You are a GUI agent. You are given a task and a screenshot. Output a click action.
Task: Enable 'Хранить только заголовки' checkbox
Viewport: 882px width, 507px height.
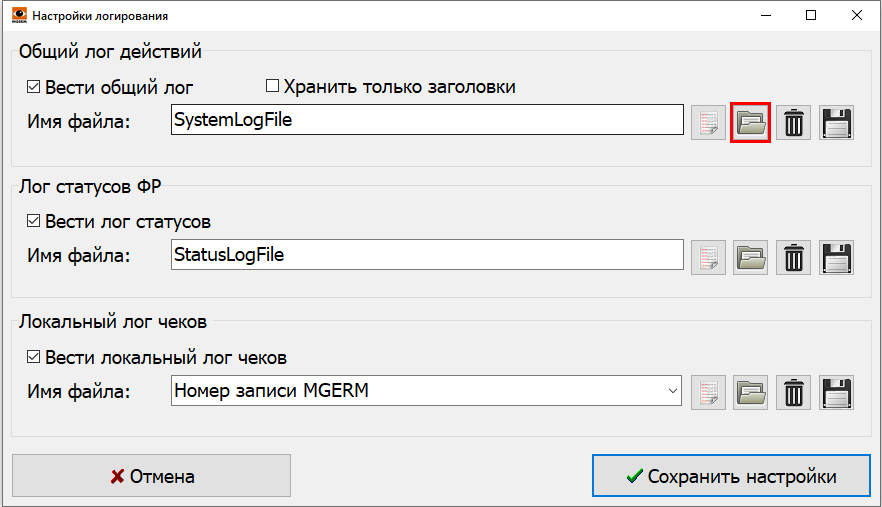click(x=272, y=87)
